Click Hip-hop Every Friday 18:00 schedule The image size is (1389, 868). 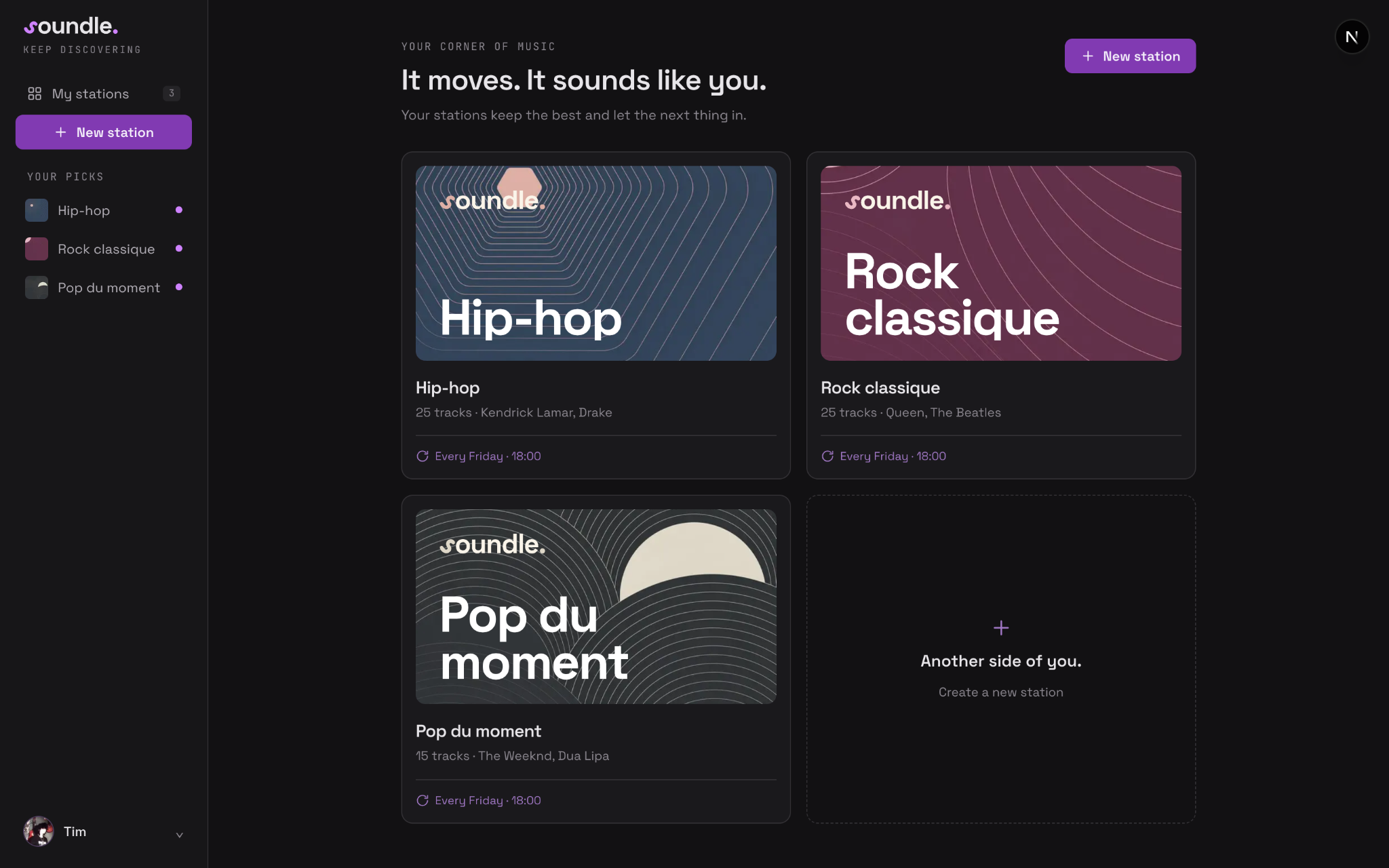[x=488, y=456]
